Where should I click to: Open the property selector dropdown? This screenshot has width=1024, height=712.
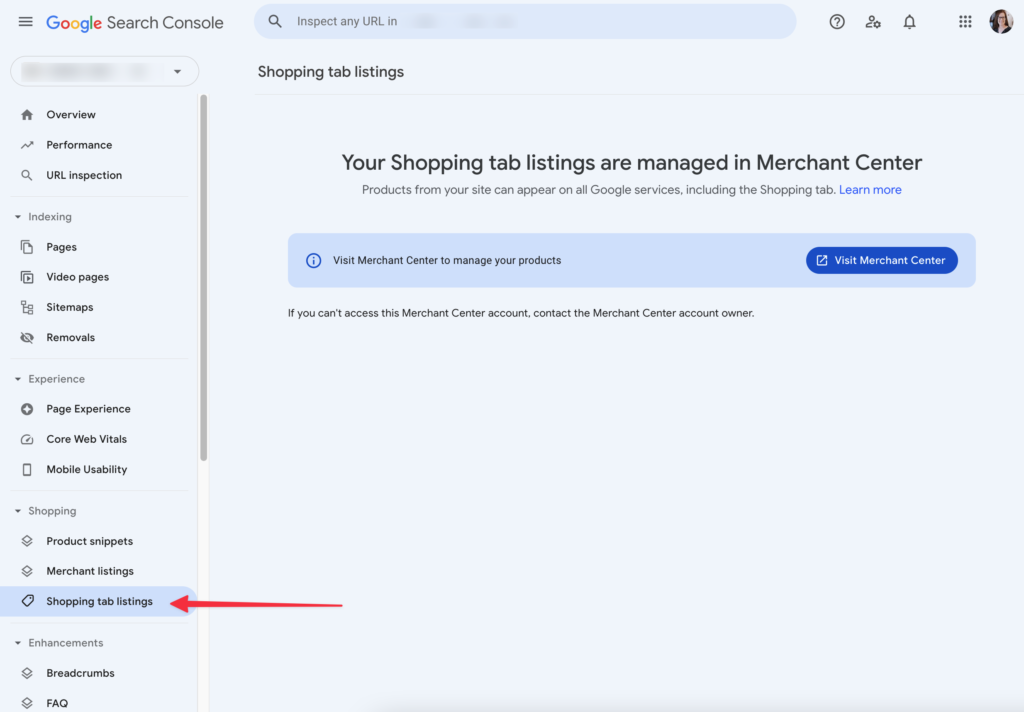coord(104,71)
